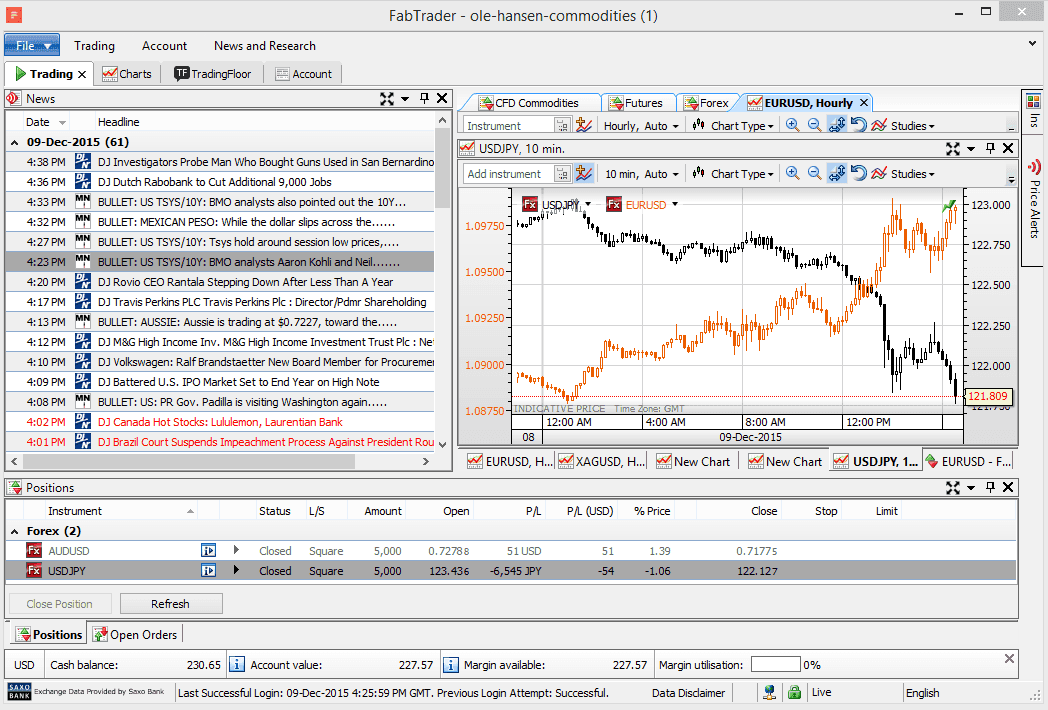Click the network connection status icon
1048x710 pixels.
coord(769,693)
